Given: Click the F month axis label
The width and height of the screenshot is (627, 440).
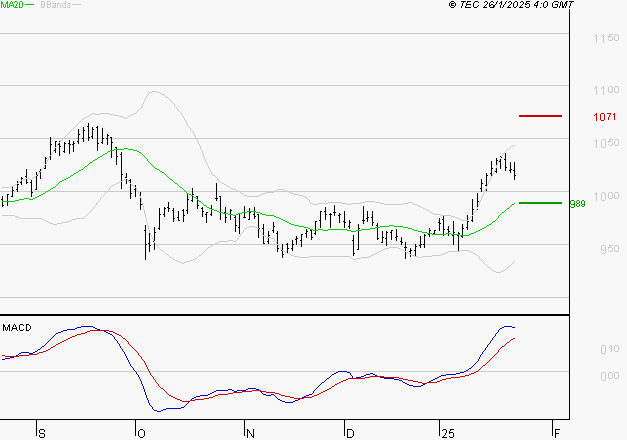Looking at the screenshot, I should click(557, 434).
